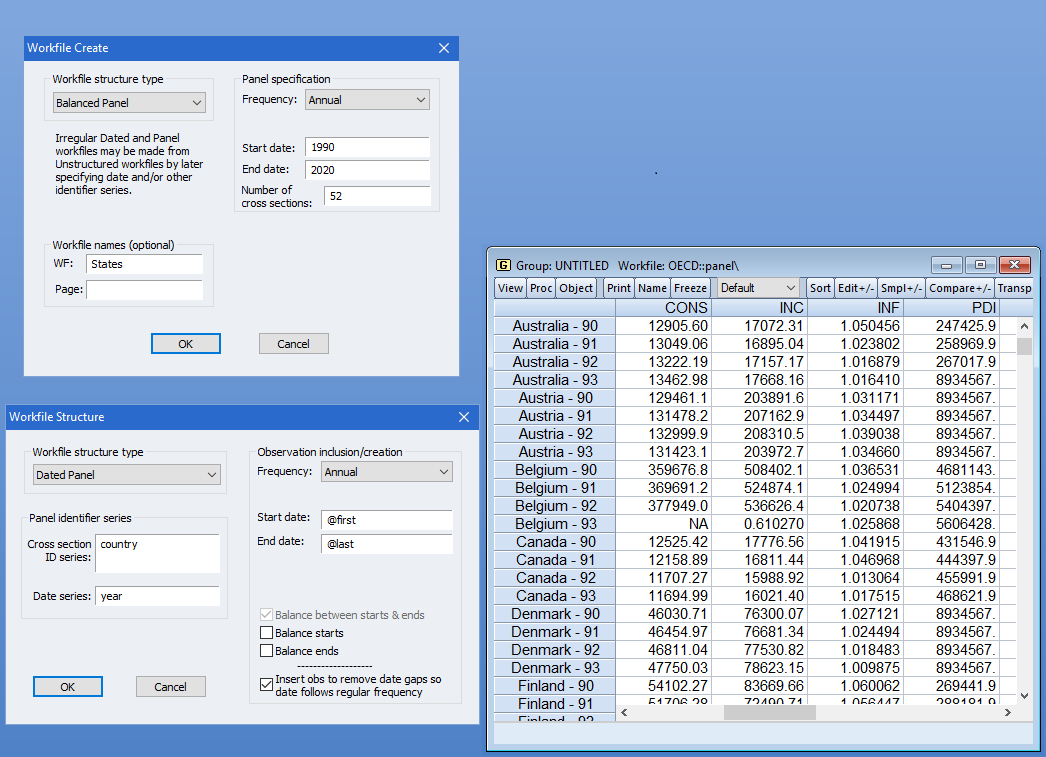
Task: Open Dated Panel structure type dropdown
Action: click(126, 475)
